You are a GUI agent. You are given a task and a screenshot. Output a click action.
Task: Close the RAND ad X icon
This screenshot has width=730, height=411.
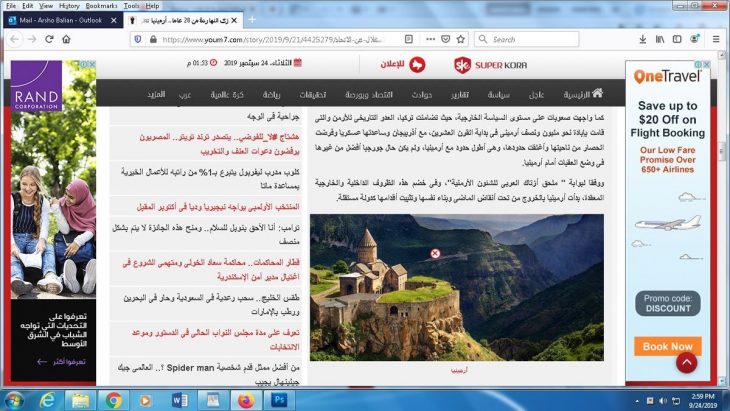[92, 64]
